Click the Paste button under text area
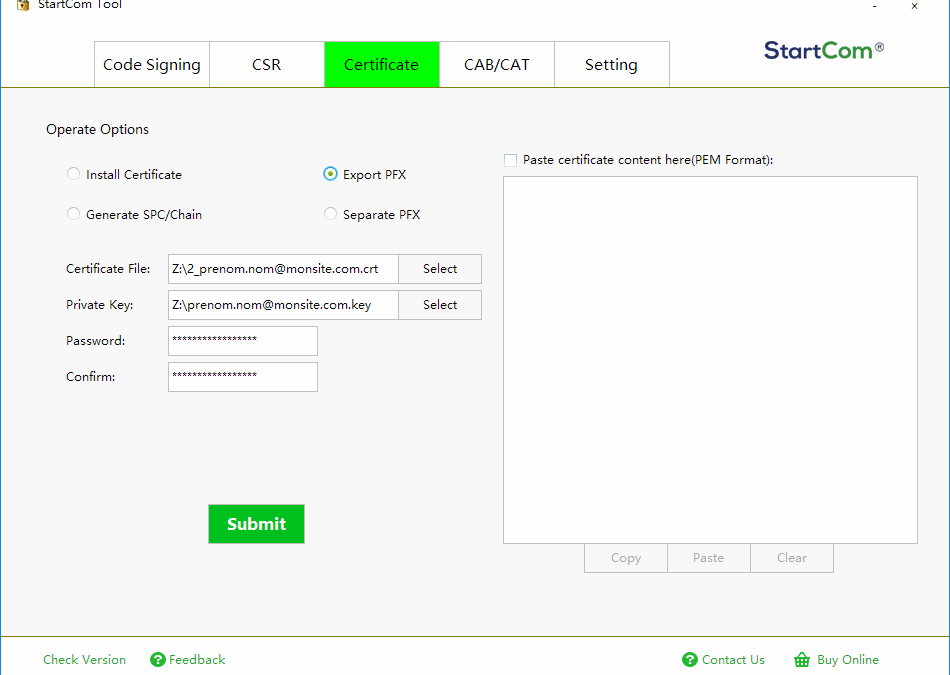Image resolution: width=950 pixels, height=675 pixels. pos(709,558)
